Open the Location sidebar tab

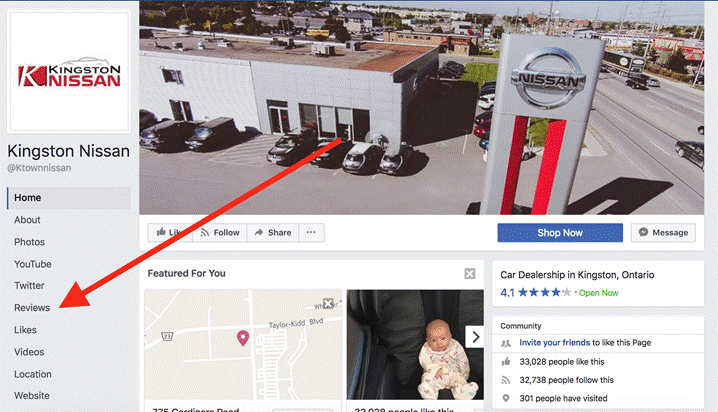point(33,374)
